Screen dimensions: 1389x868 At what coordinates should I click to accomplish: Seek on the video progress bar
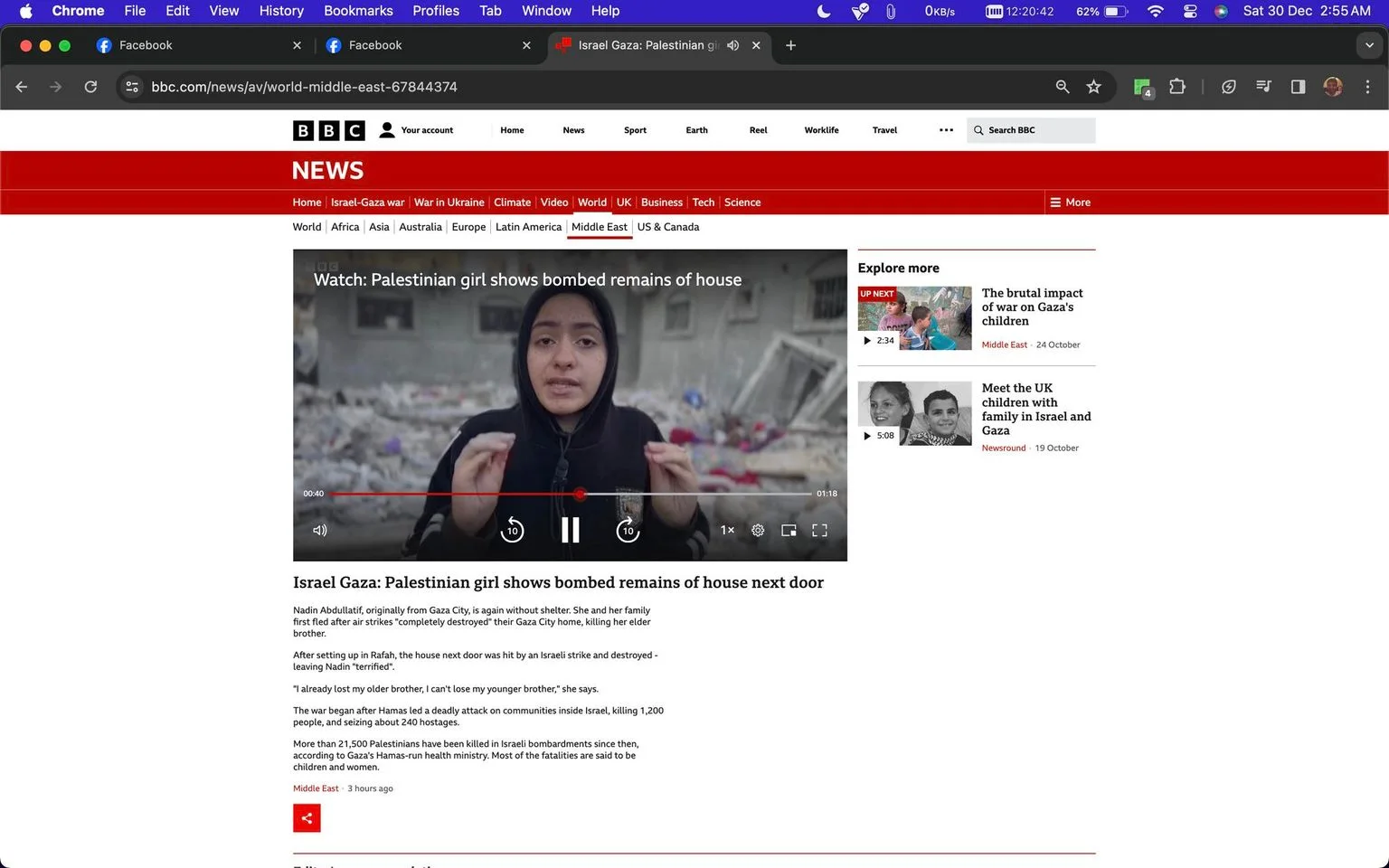571,494
